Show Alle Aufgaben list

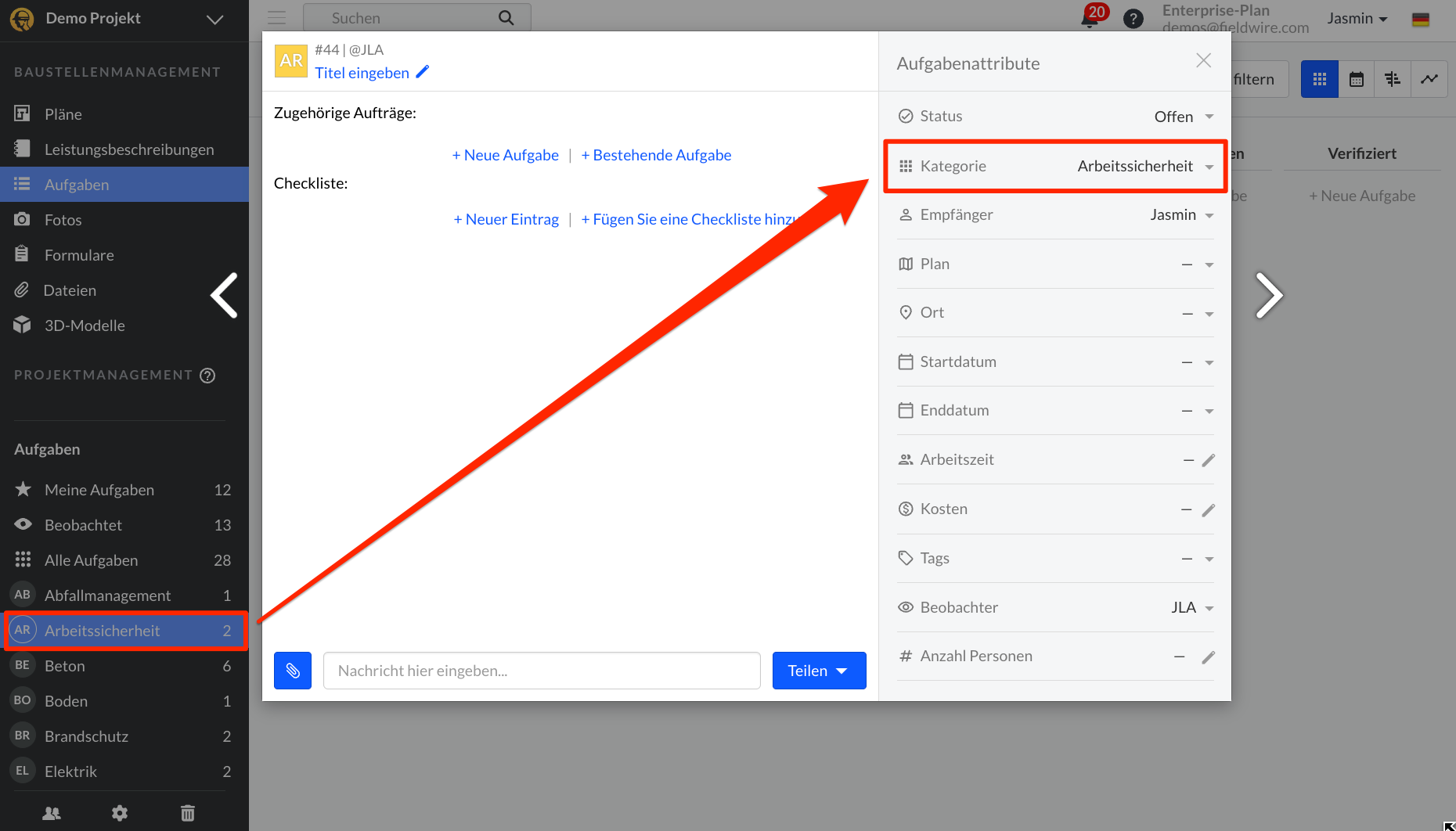click(x=124, y=560)
